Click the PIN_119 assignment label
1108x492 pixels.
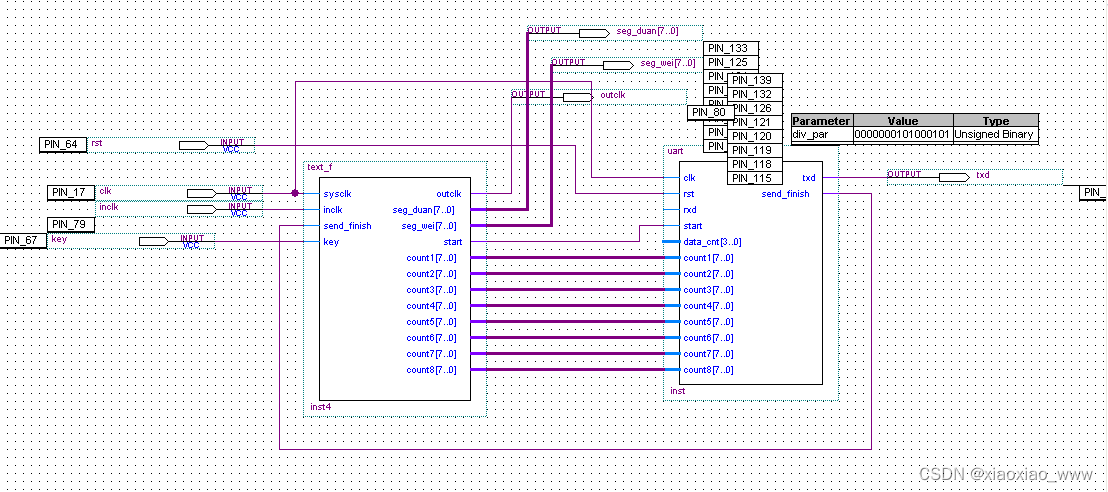tap(755, 150)
